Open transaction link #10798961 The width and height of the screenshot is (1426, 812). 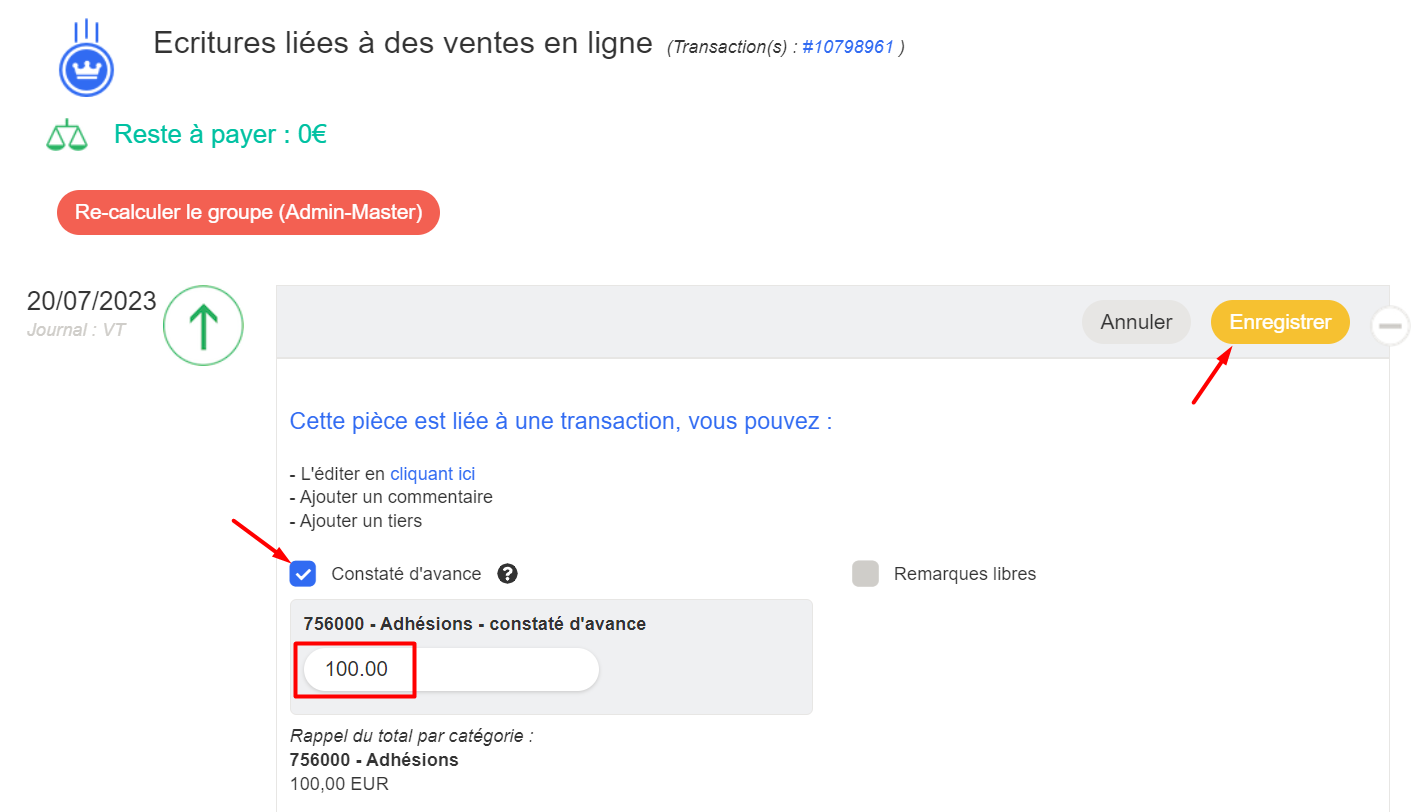pyautogui.click(x=848, y=47)
